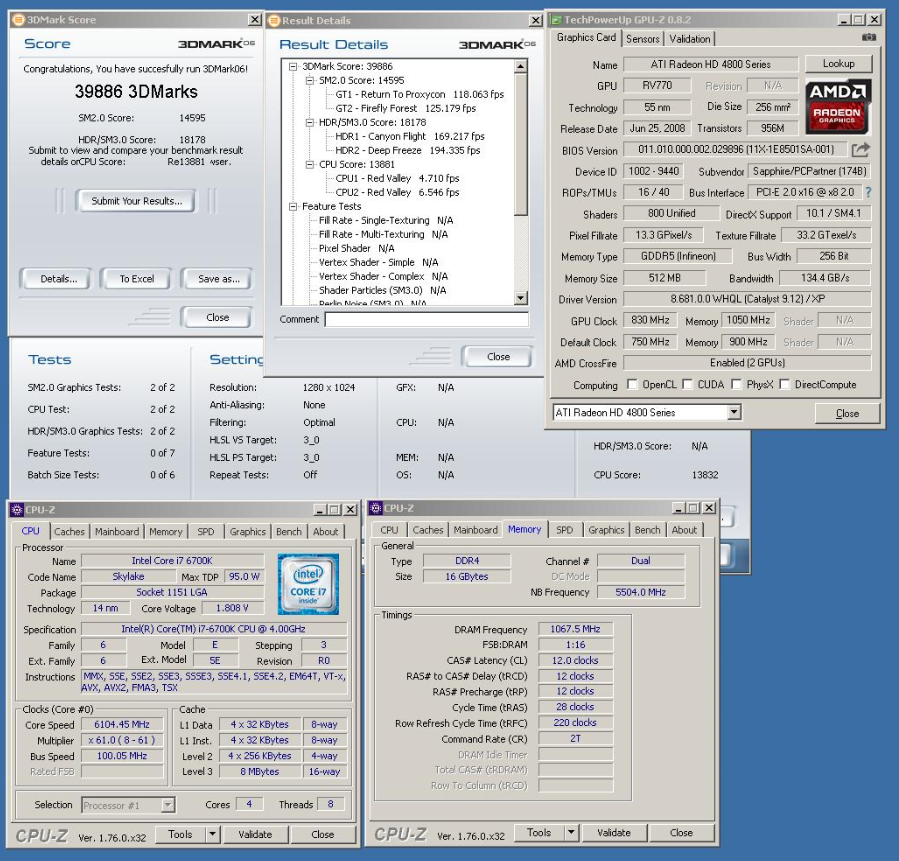Open the Processor #1 selection dropdown
Screen dimensions: 899x861
(x=167, y=805)
